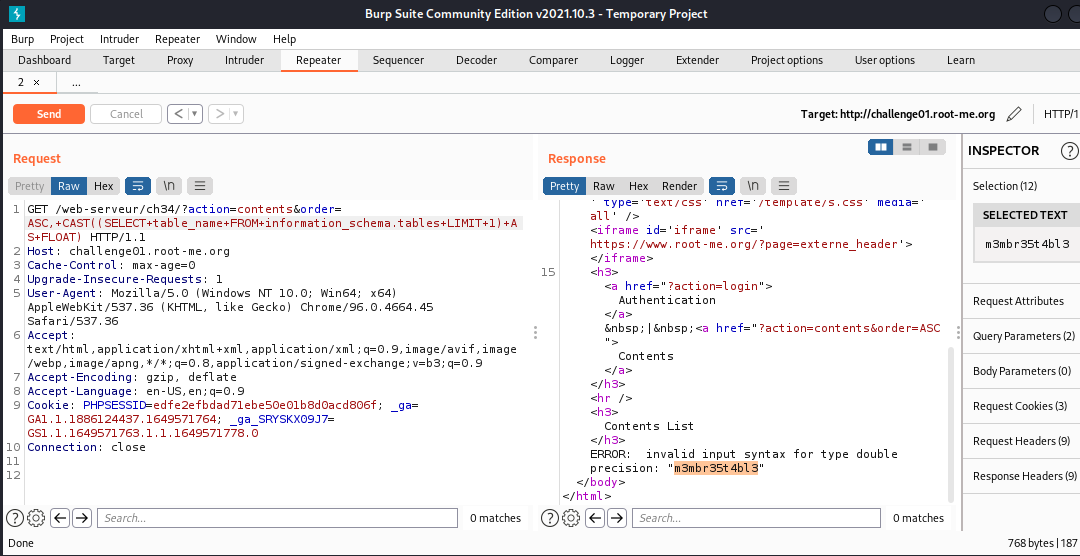
Task: Toggle show non-printable \n in Response pane
Action: pyautogui.click(x=753, y=185)
